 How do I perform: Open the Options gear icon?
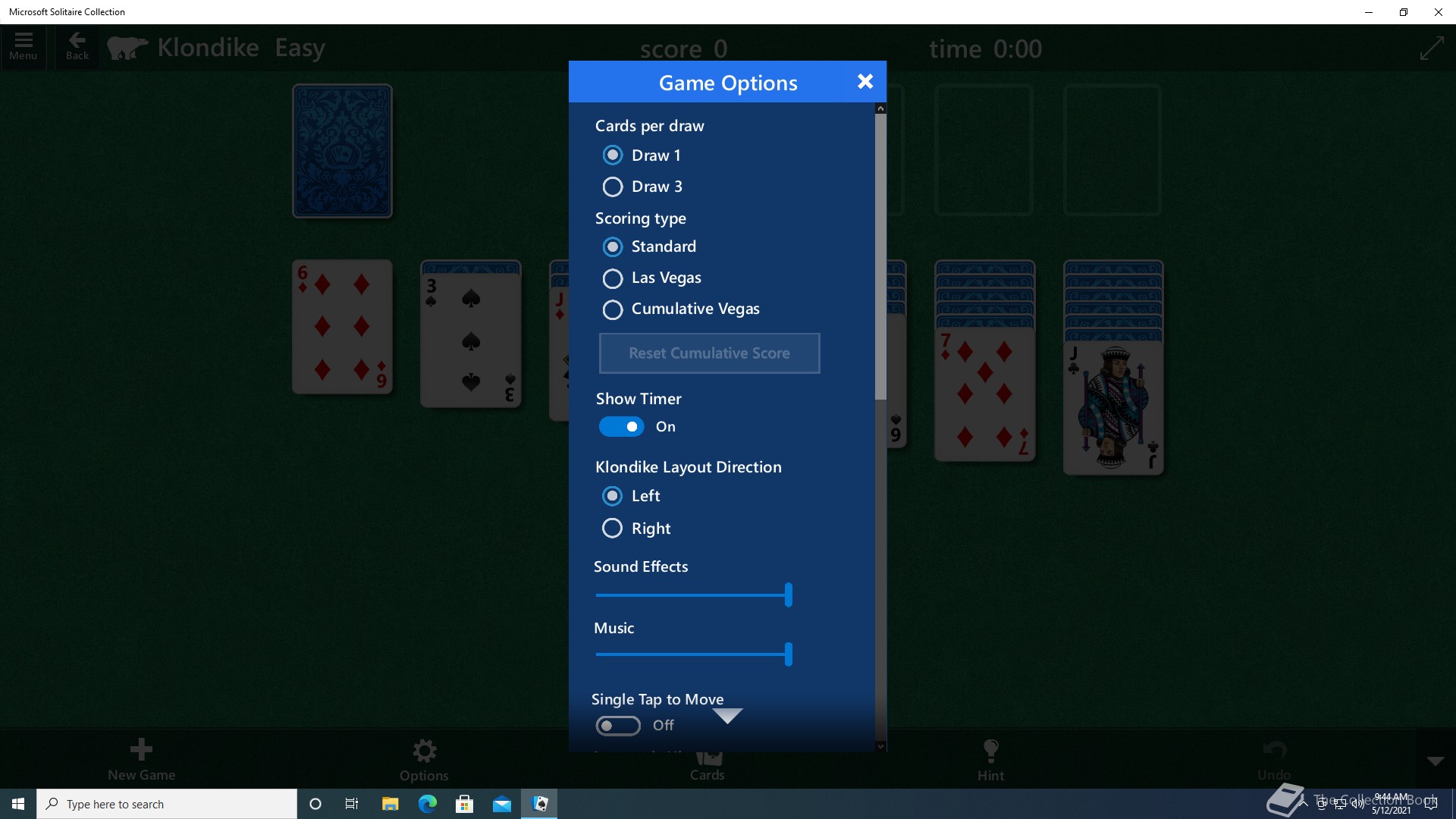point(424,752)
